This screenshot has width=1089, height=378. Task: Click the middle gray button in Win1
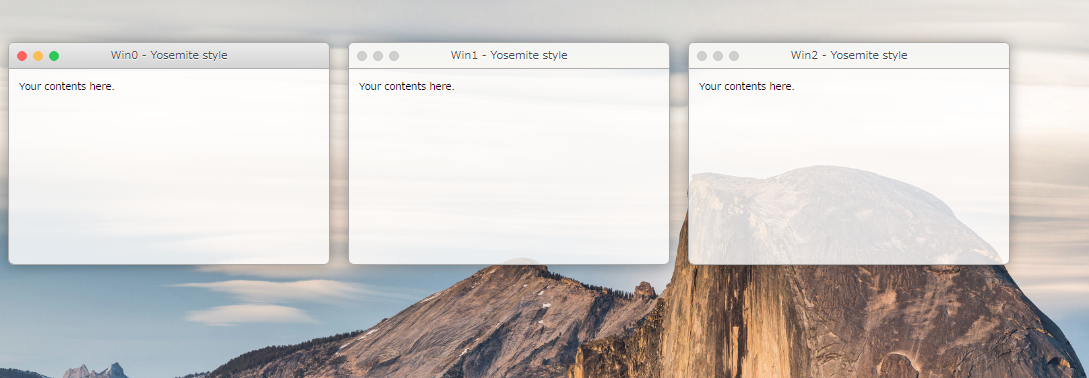(378, 56)
